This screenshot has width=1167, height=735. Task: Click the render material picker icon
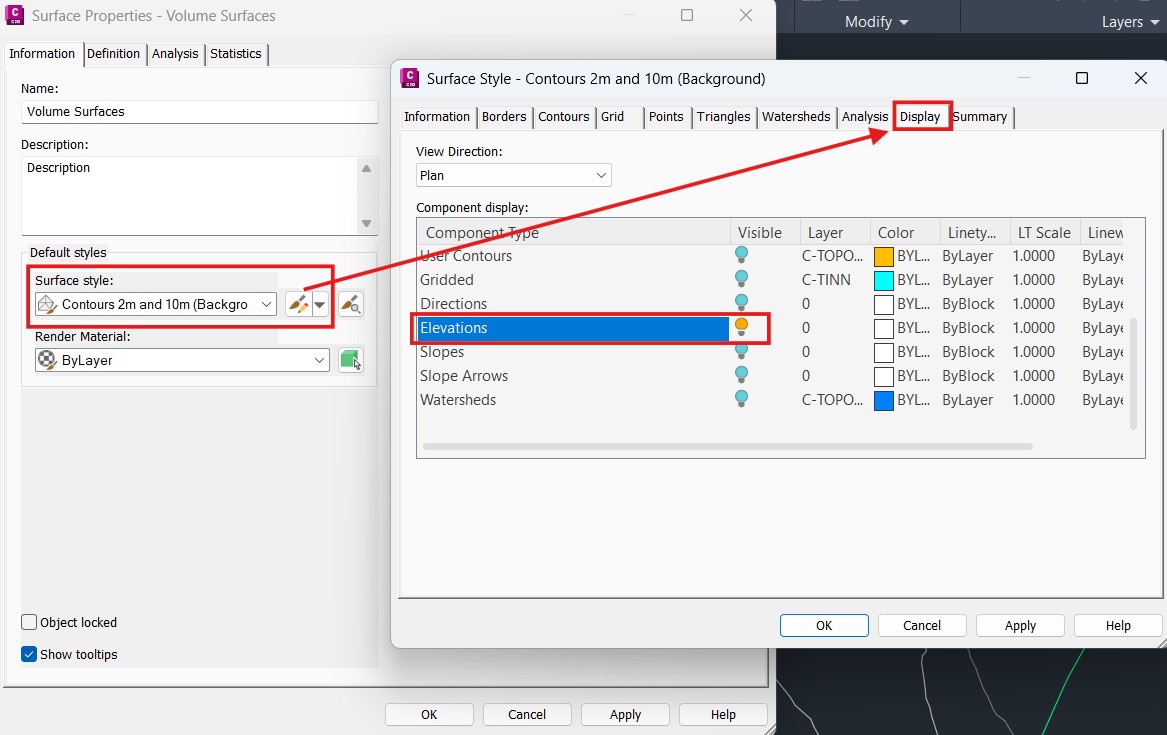click(350, 360)
